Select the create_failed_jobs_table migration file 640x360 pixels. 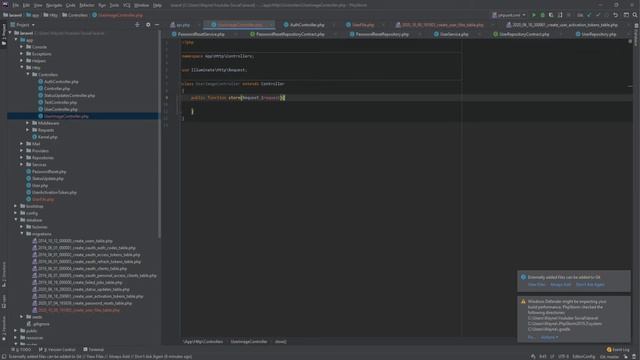pyautogui.click(x=80, y=282)
